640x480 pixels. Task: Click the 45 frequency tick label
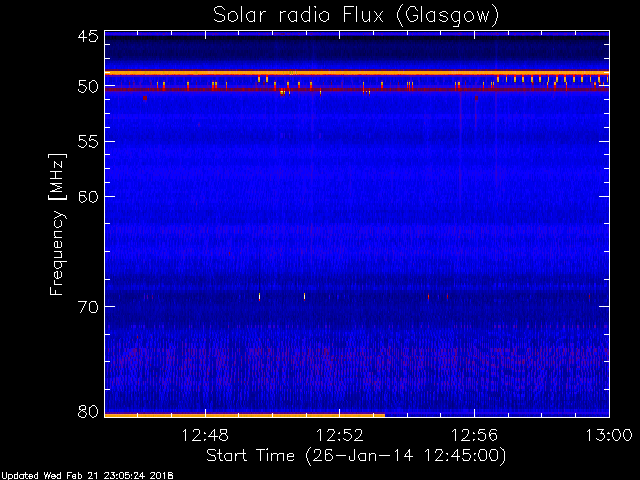point(88,37)
